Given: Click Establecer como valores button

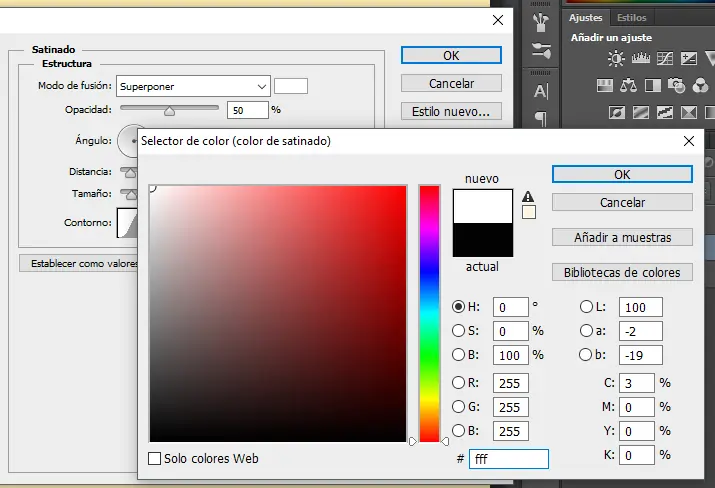Looking at the screenshot, I should [x=78, y=263].
